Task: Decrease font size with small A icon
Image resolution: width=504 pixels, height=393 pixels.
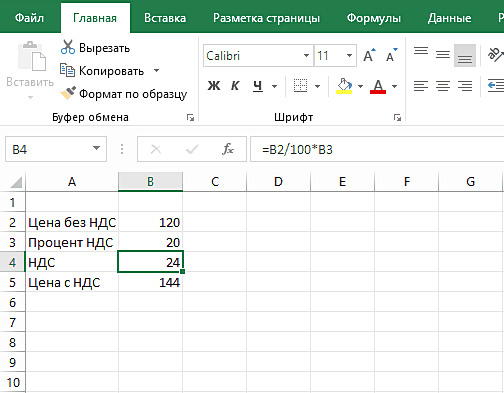Action: [x=391, y=55]
